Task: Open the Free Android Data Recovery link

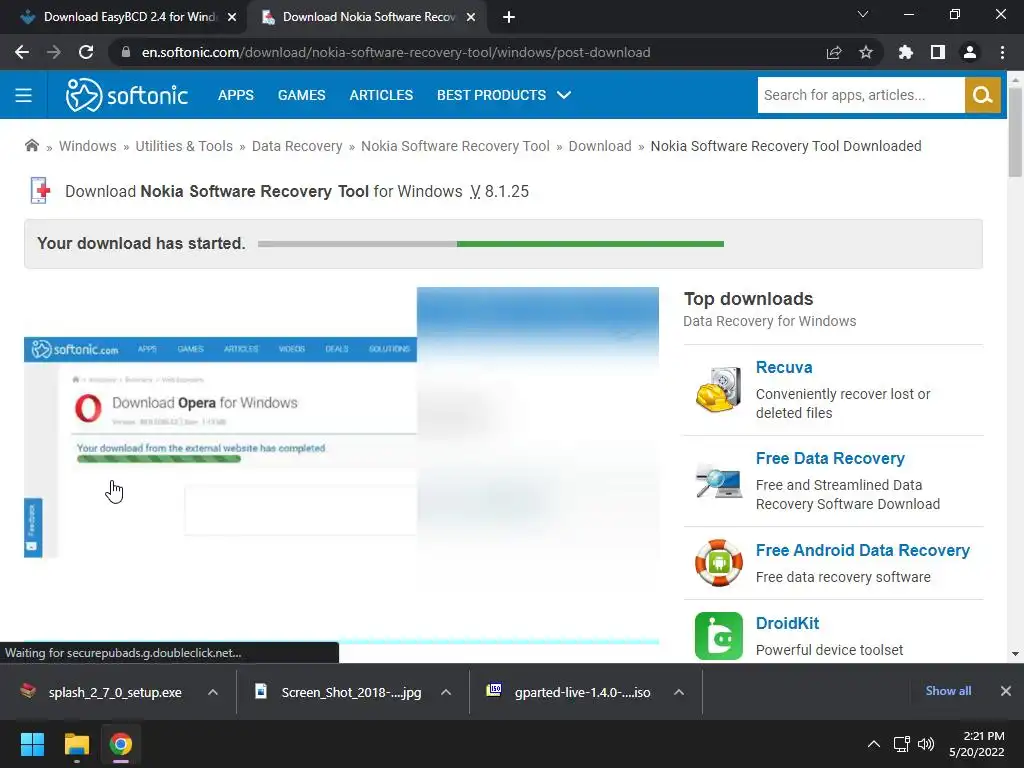Action: point(863,550)
